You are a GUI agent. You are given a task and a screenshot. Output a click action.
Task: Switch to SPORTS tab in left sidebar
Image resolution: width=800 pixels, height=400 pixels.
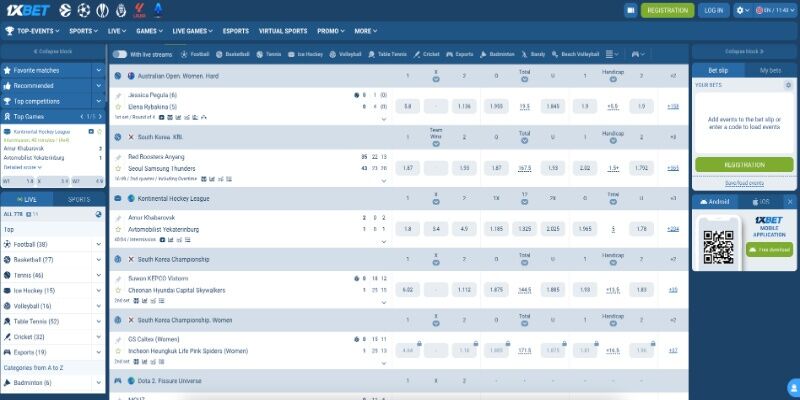pyautogui.click(x=79, y=199)
